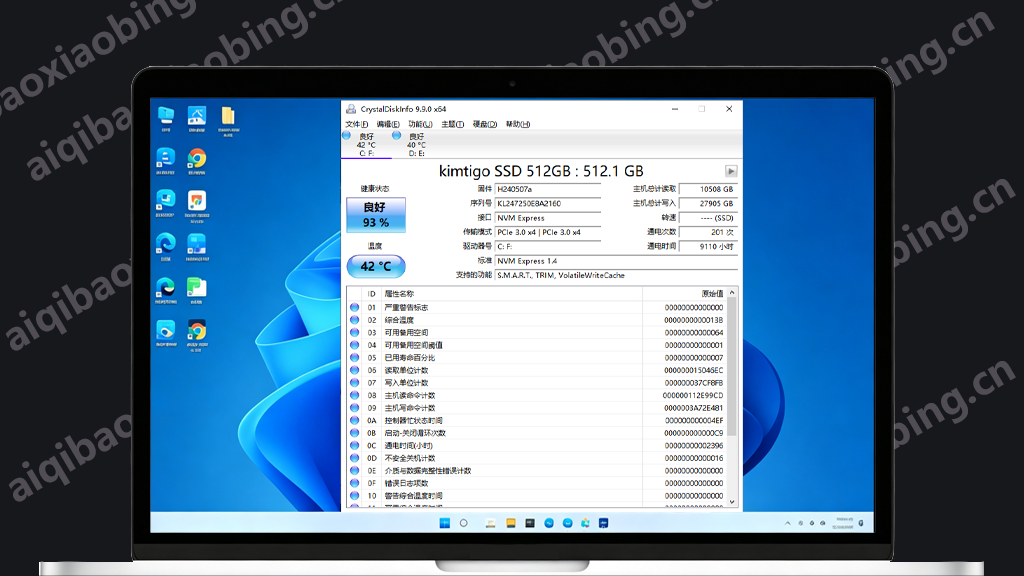Click the status circle of row 0C 通电时间(小时)
This screenshot has width=1024, height=576.
(x=355, y=445)
